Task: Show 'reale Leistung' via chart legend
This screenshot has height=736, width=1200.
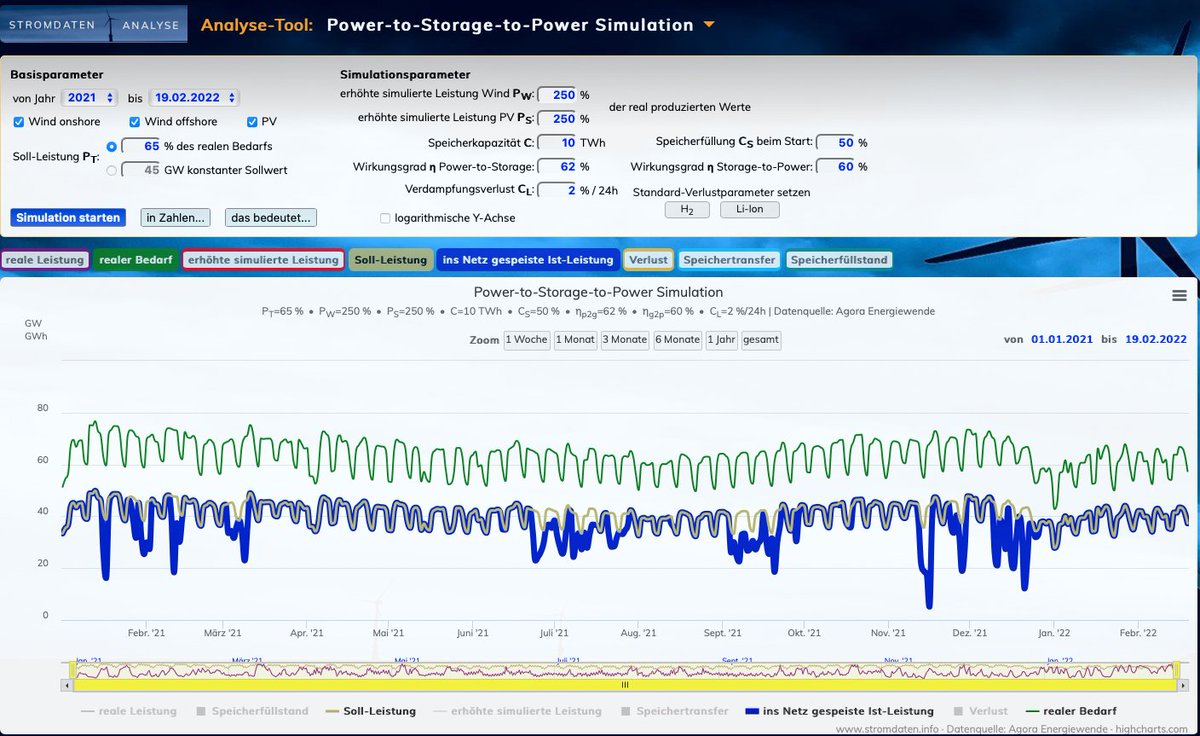Action: (x=128, y=711)
